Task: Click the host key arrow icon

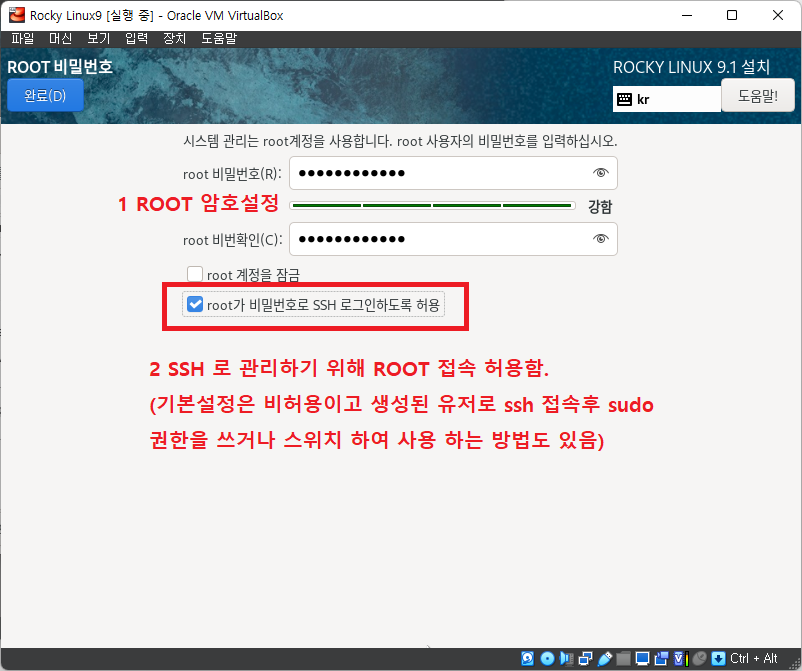Action: tap(718, 659)
